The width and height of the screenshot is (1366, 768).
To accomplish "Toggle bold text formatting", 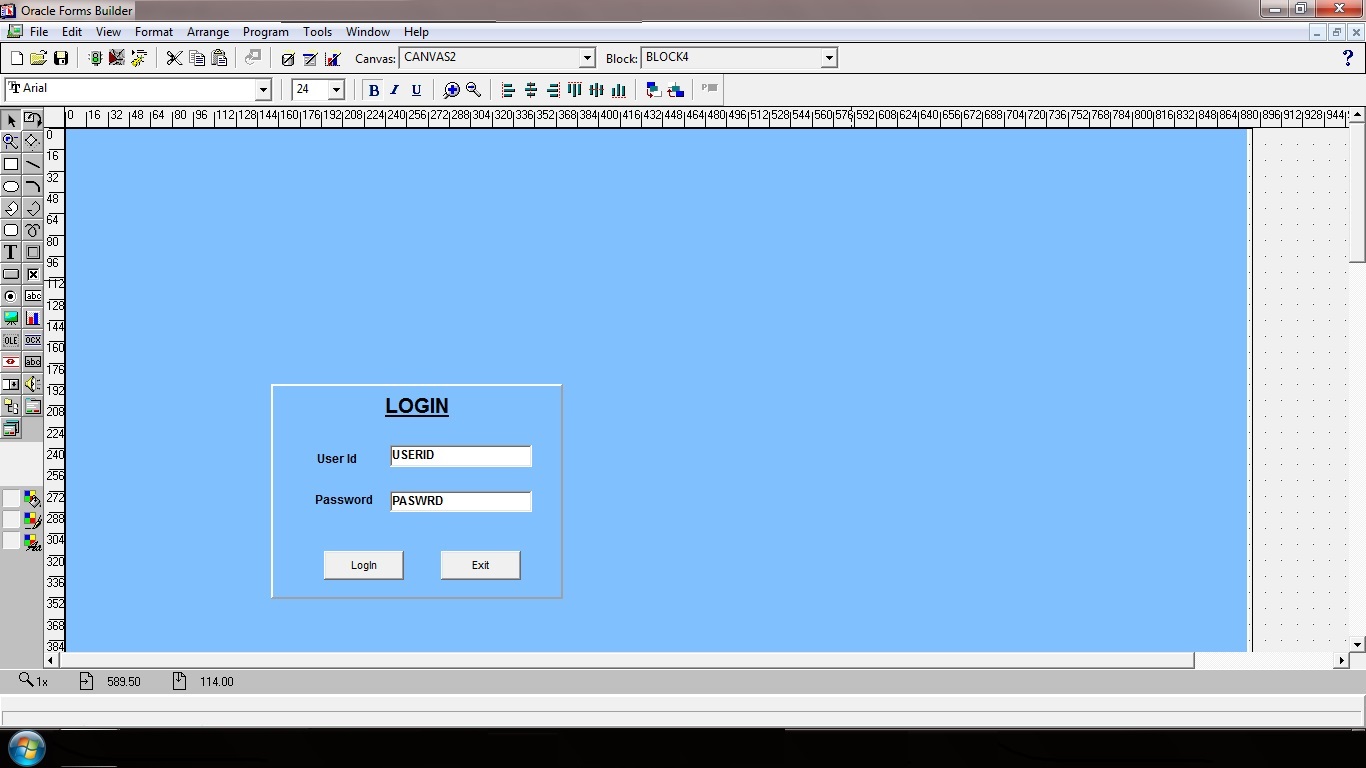I will point(373,90).
